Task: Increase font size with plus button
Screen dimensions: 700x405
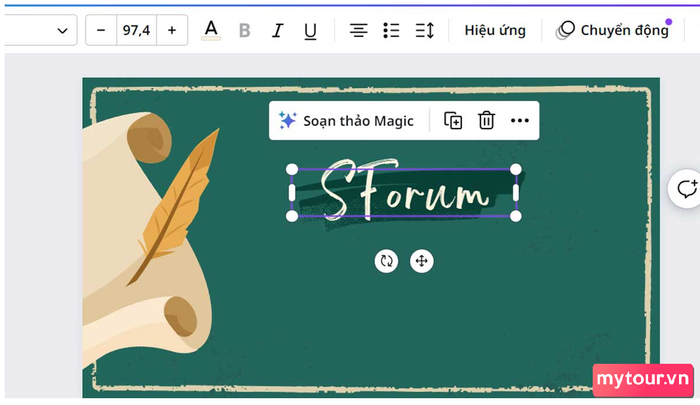Action: pyautogui.click(x=172, y=30)
